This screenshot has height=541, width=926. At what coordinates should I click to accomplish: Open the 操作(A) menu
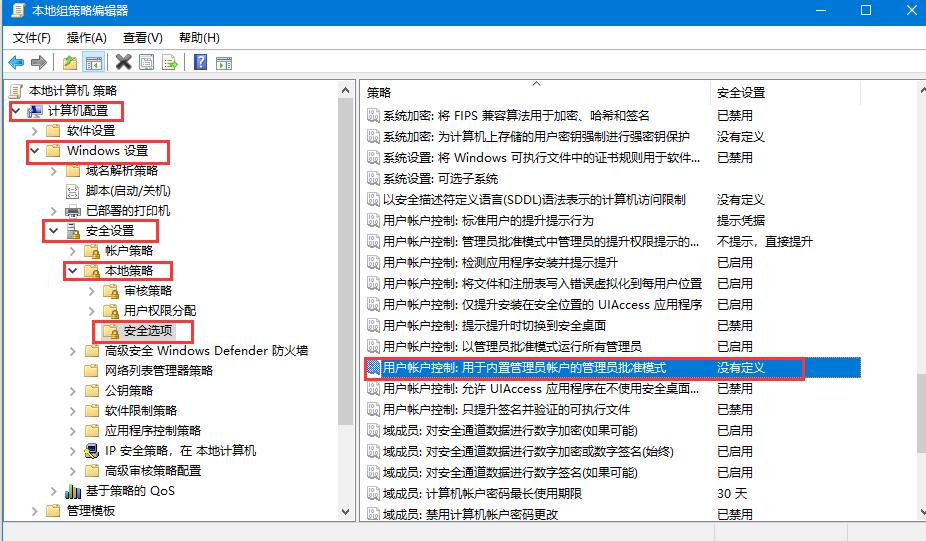(x=86, y=37)
